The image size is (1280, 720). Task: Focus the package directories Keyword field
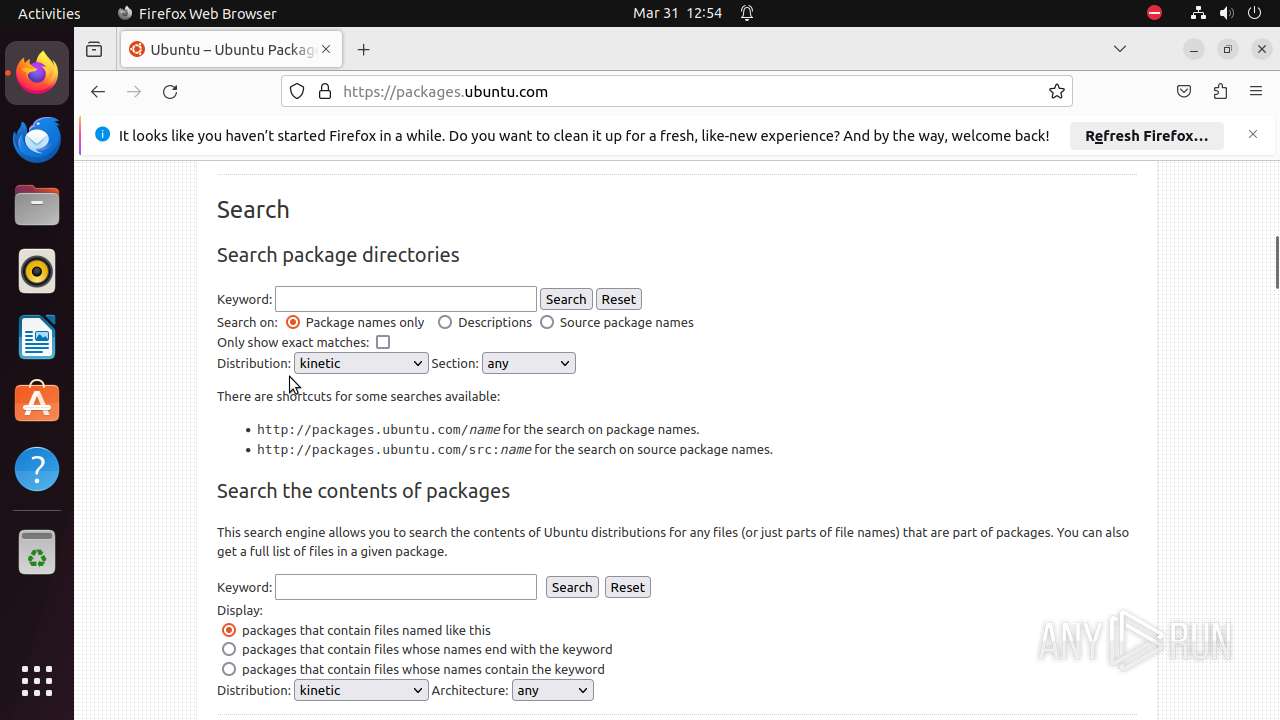406,299
